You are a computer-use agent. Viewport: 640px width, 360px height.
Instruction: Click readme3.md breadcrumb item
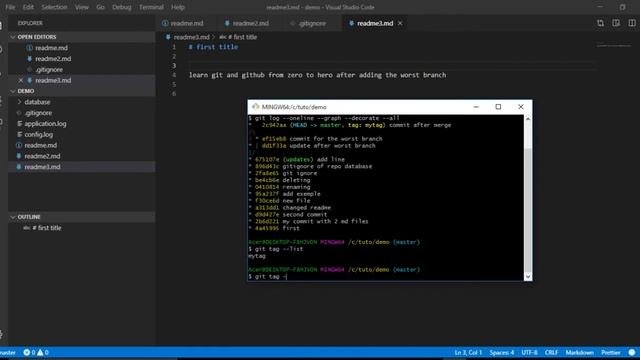pyautogui.click(x=187, y=37)
